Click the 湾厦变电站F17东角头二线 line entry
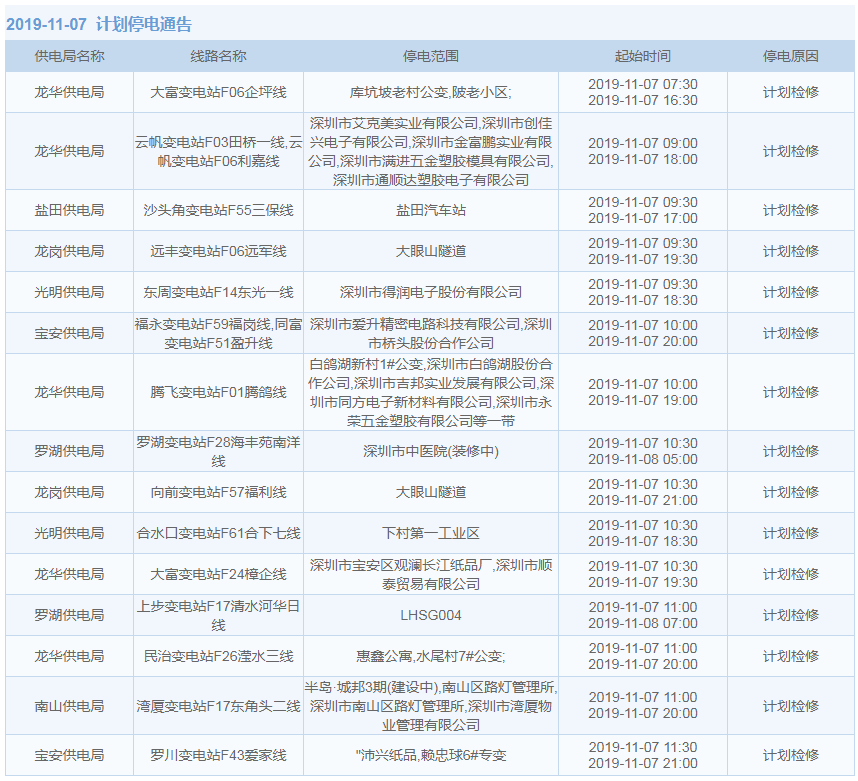Viewport: 858px width, 781px height. [x=218, y=706]
